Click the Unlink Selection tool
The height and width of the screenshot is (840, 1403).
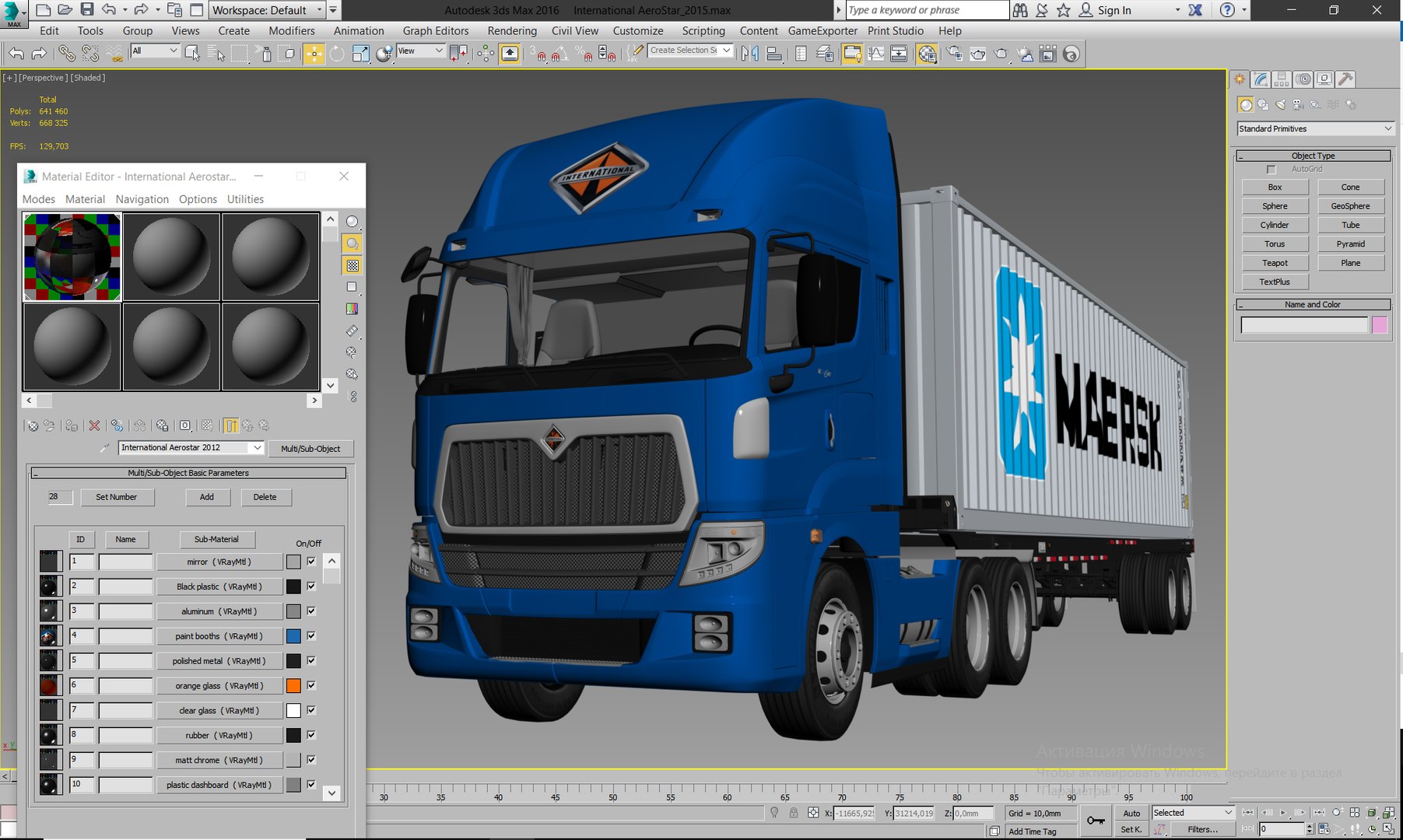[90, 54]
